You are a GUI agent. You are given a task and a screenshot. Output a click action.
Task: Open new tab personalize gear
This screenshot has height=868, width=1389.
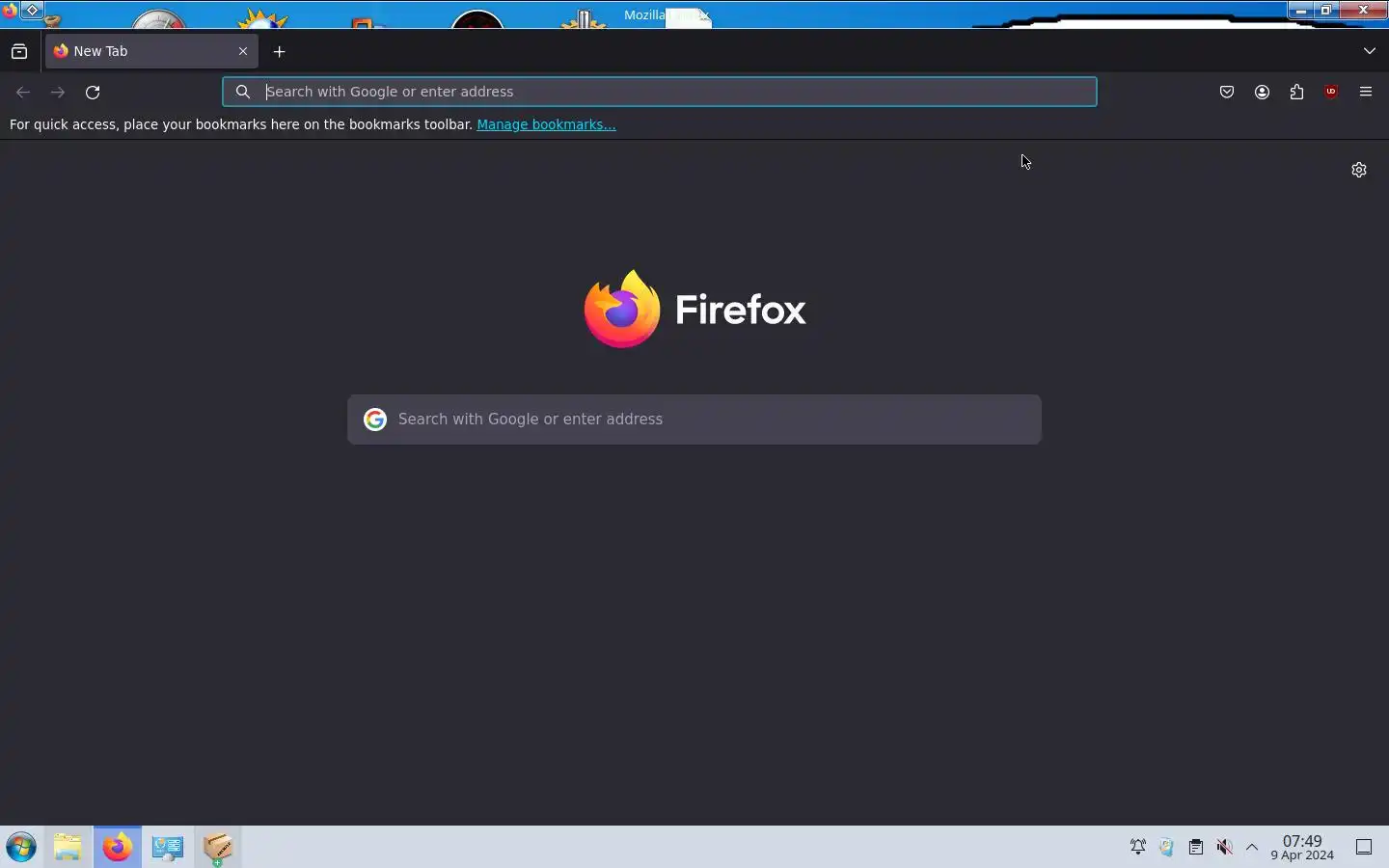pos(1360,170)
